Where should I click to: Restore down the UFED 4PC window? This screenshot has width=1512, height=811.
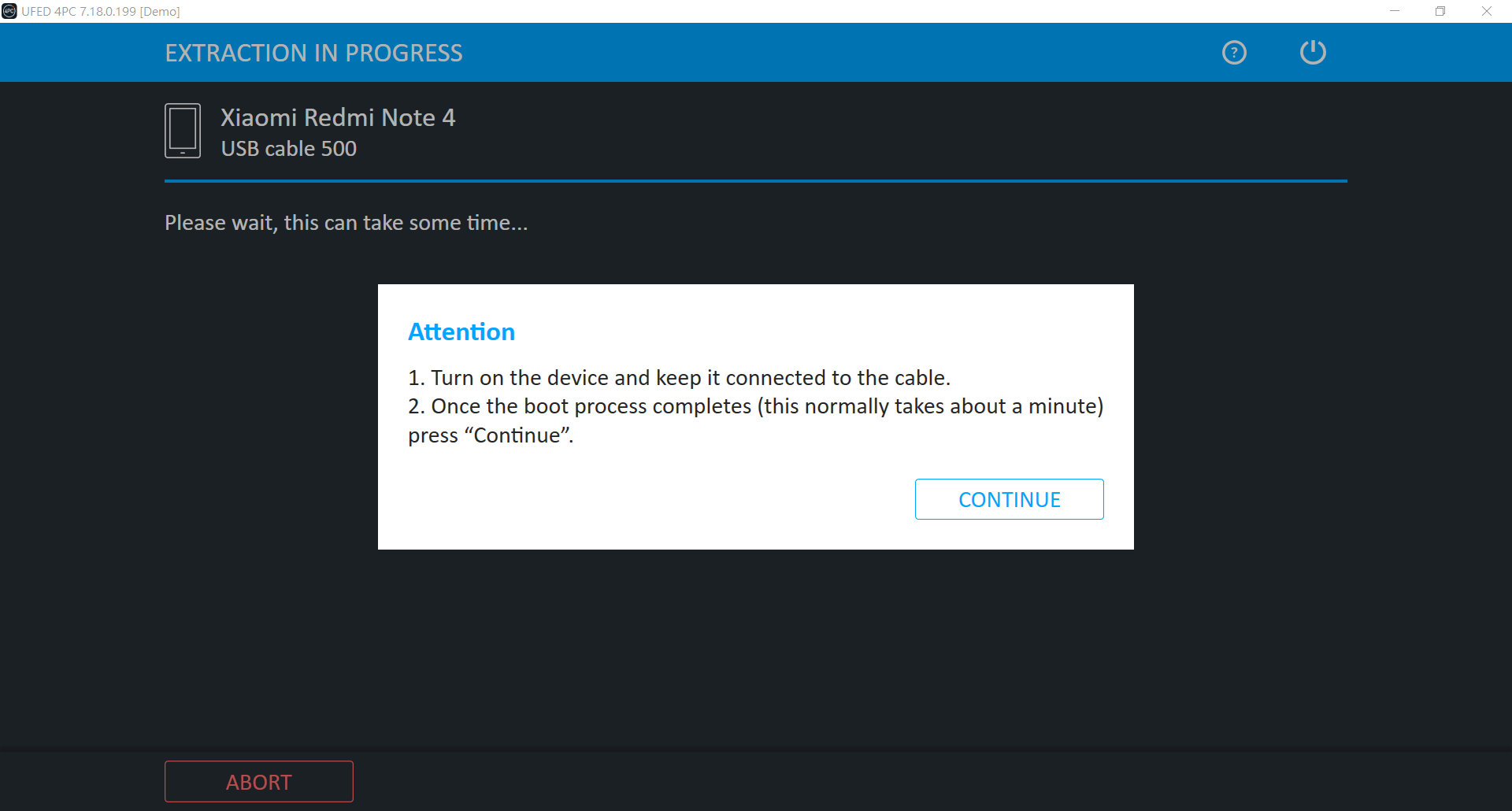1440,11
